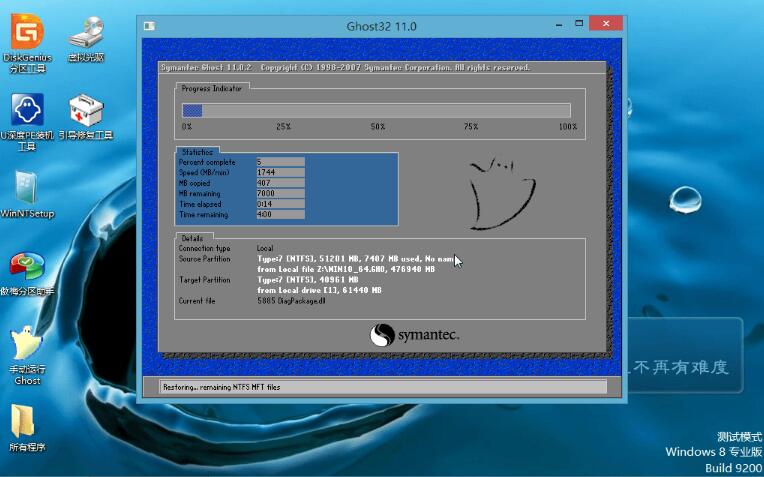
Task: Click the Connection type Local value
Action: 265,248
